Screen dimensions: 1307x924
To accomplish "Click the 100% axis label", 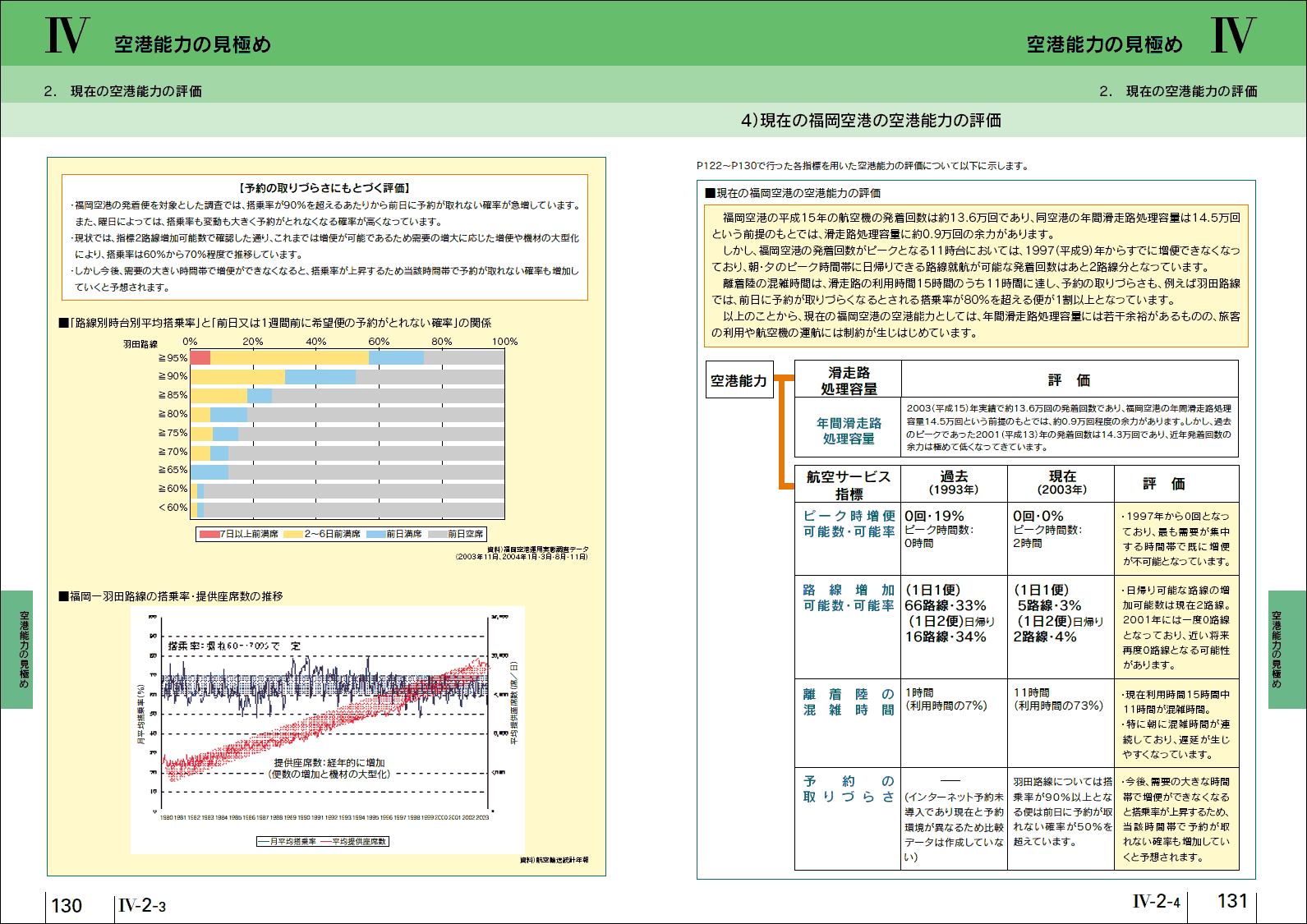I will pos(504,342).
